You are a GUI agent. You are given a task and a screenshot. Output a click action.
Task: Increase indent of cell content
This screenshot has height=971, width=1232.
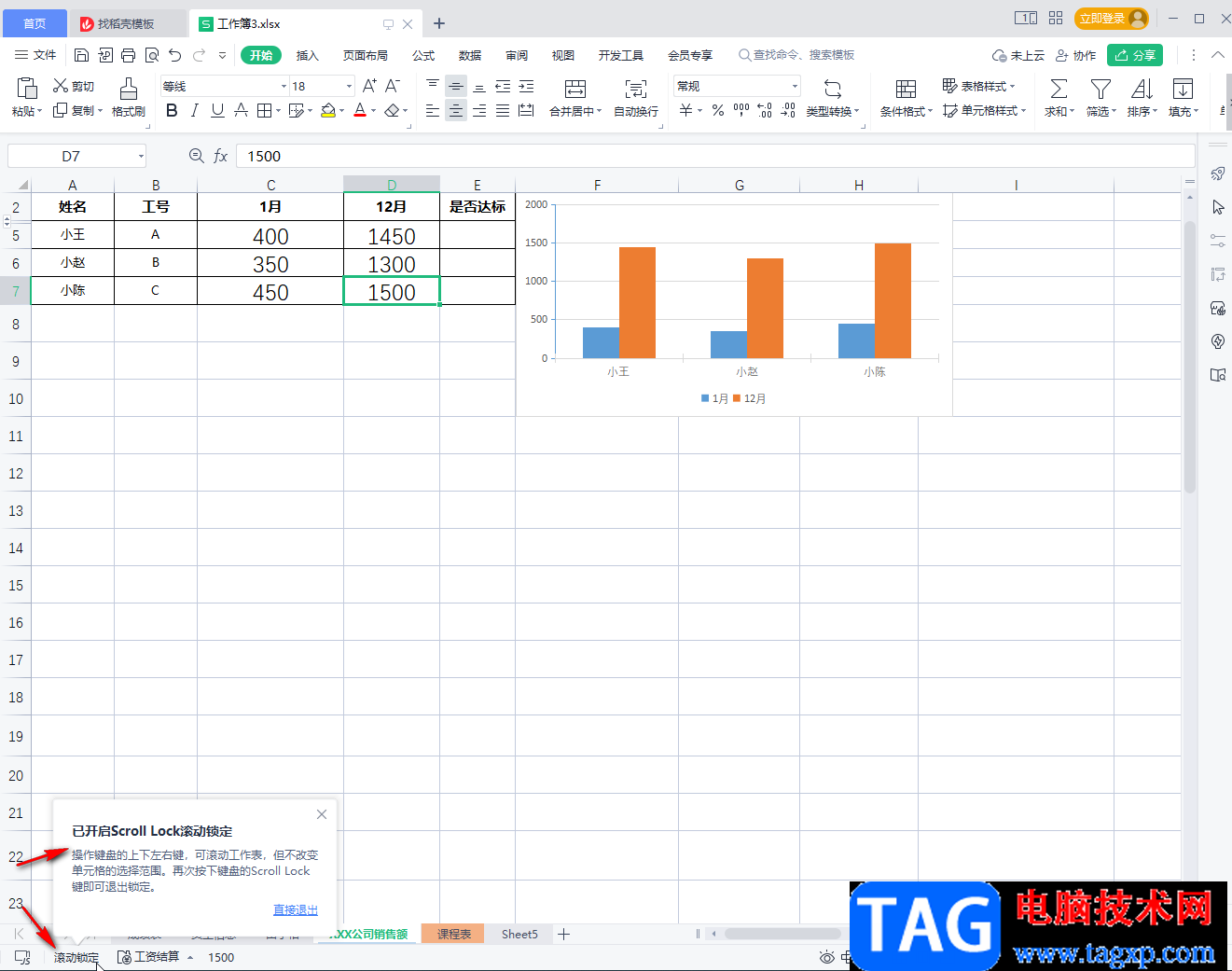(526, 86)
